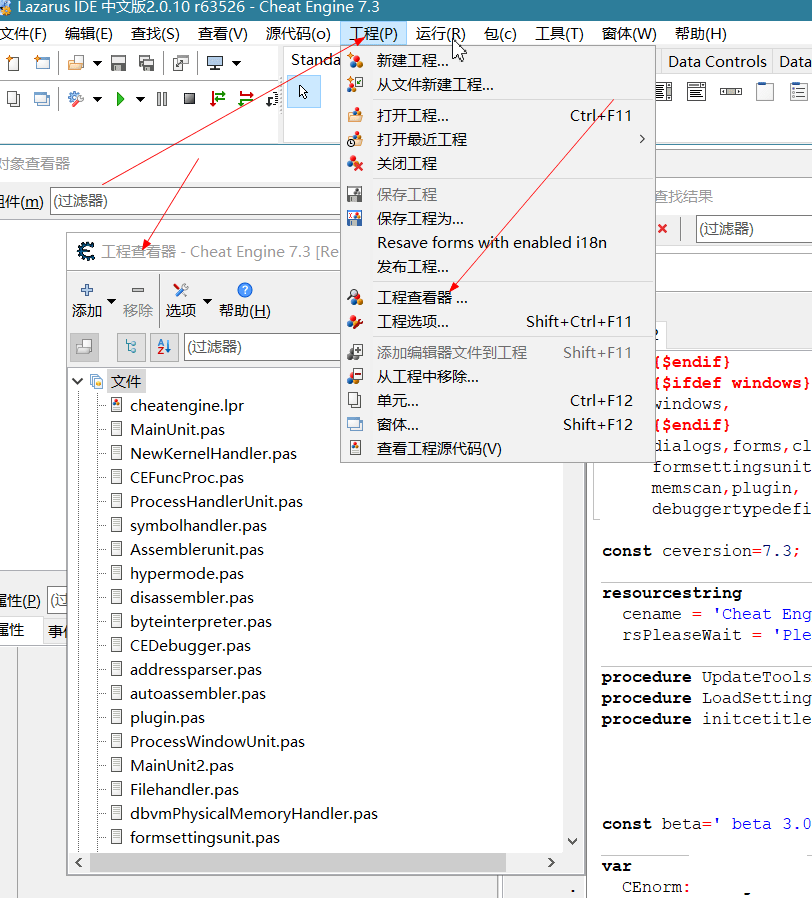This screenshot has height=898, width=812.
Task: Open the 工具(T) menu
Action: [x=559, y=34]
